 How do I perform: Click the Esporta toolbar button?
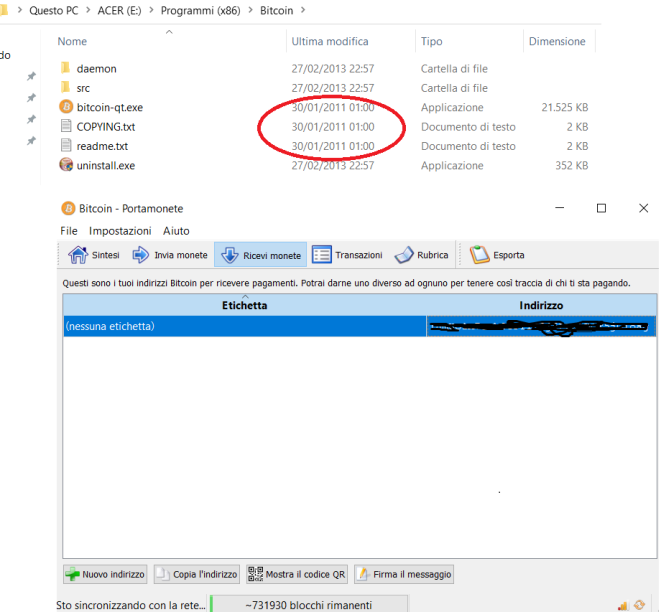(x=497, y=255)
